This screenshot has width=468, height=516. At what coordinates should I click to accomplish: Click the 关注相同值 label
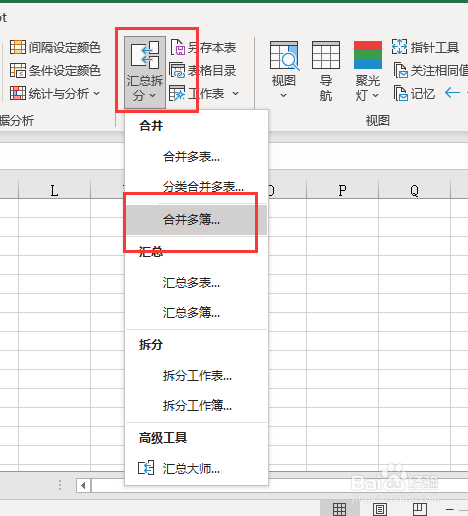pos(439,71)
